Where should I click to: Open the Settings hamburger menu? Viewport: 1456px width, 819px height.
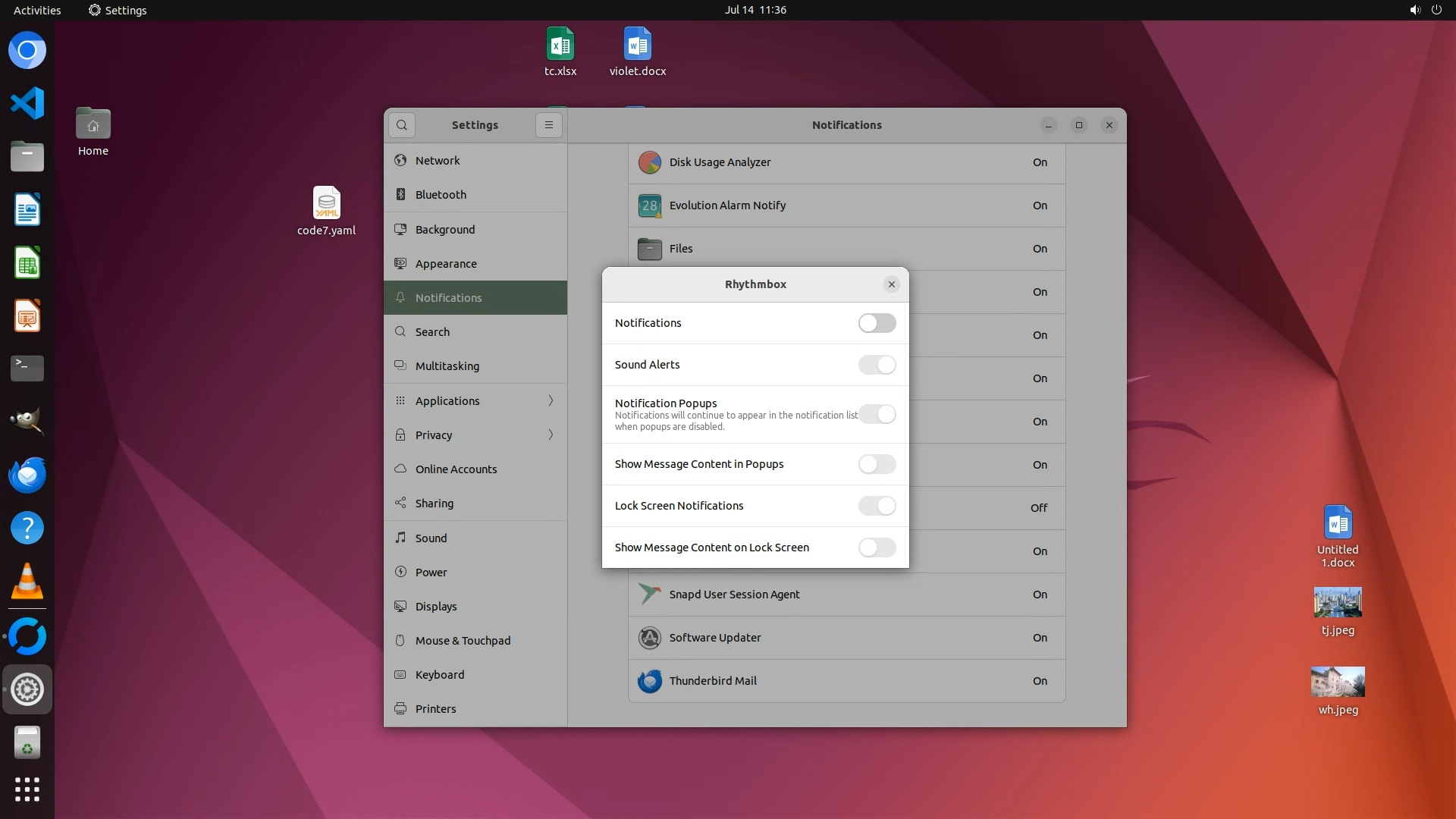549,125
